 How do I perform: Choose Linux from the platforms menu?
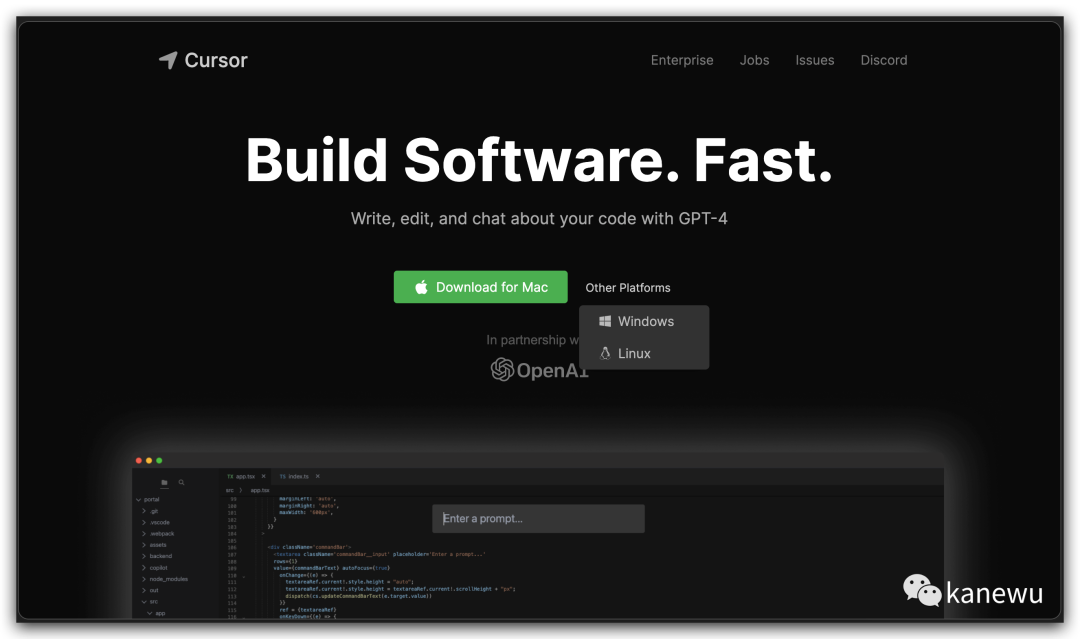tap(634, 353)
